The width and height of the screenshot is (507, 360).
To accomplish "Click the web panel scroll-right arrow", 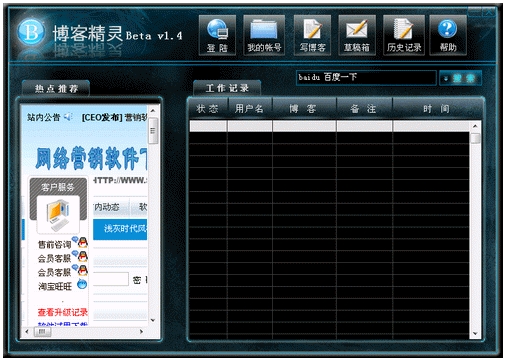I will 141,331.
